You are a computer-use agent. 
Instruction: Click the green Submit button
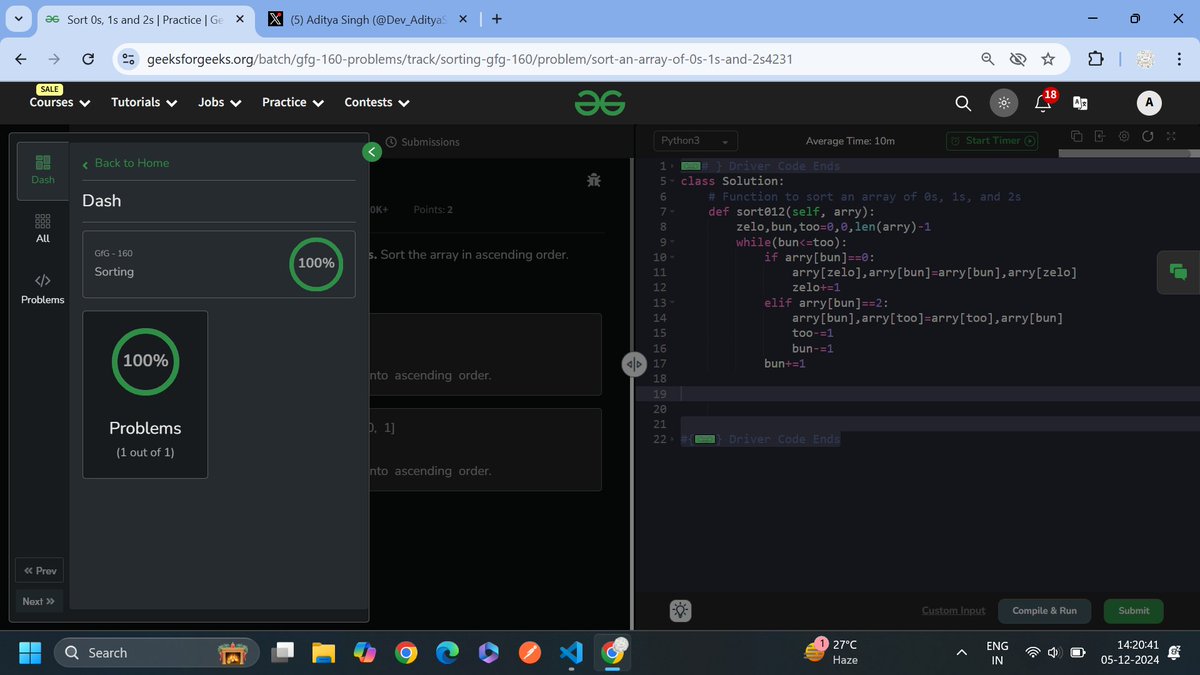[1134, 610]
